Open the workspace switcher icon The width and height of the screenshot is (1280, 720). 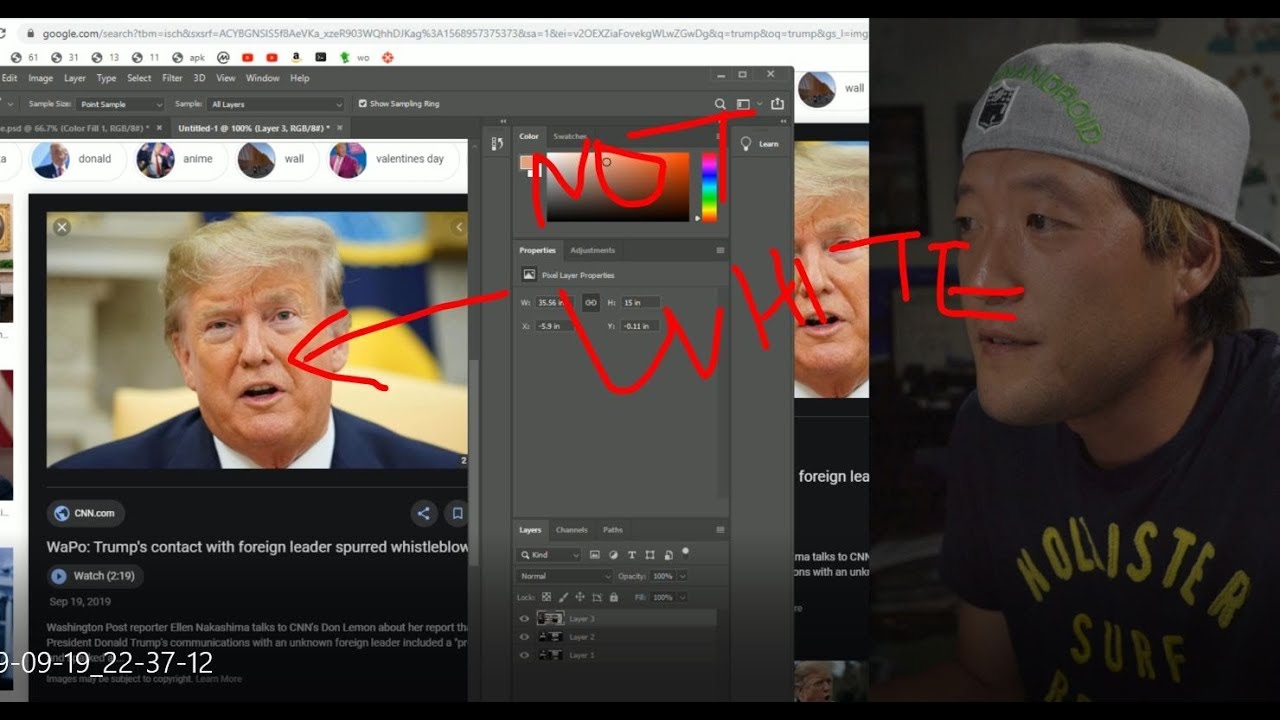click(743, 104)
